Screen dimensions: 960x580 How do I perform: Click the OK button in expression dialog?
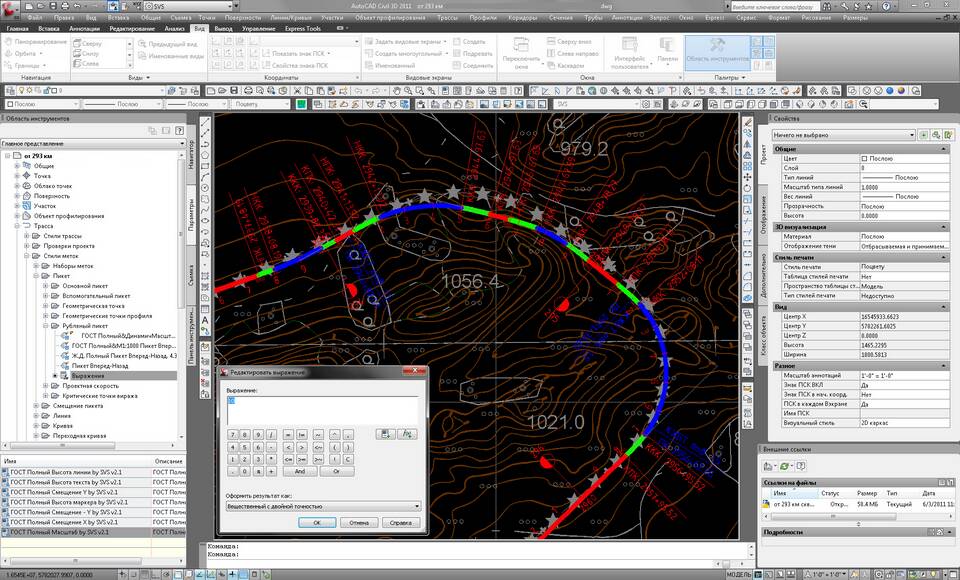pos(316,522)
